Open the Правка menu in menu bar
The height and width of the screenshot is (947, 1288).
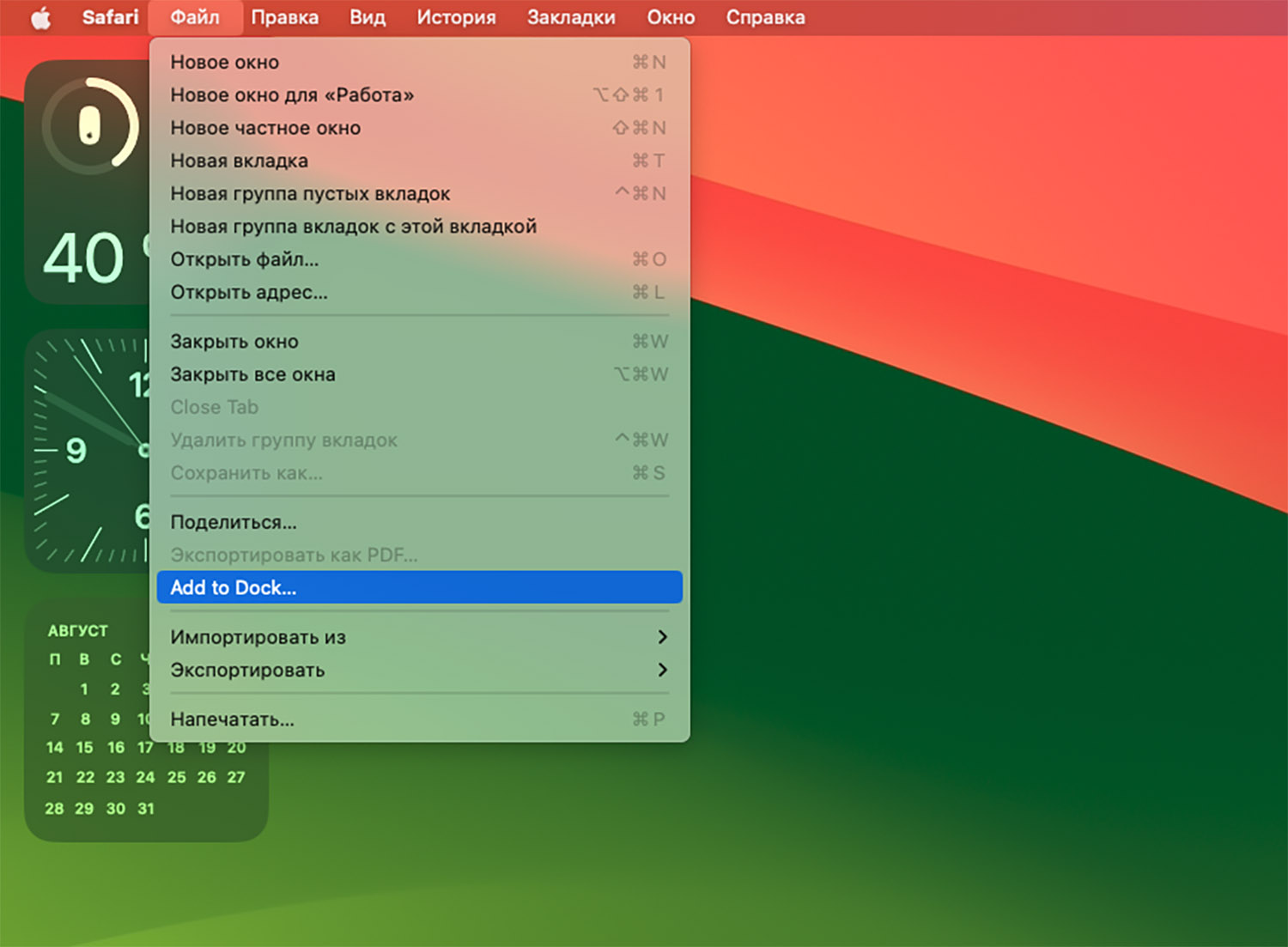click(284, 18)
